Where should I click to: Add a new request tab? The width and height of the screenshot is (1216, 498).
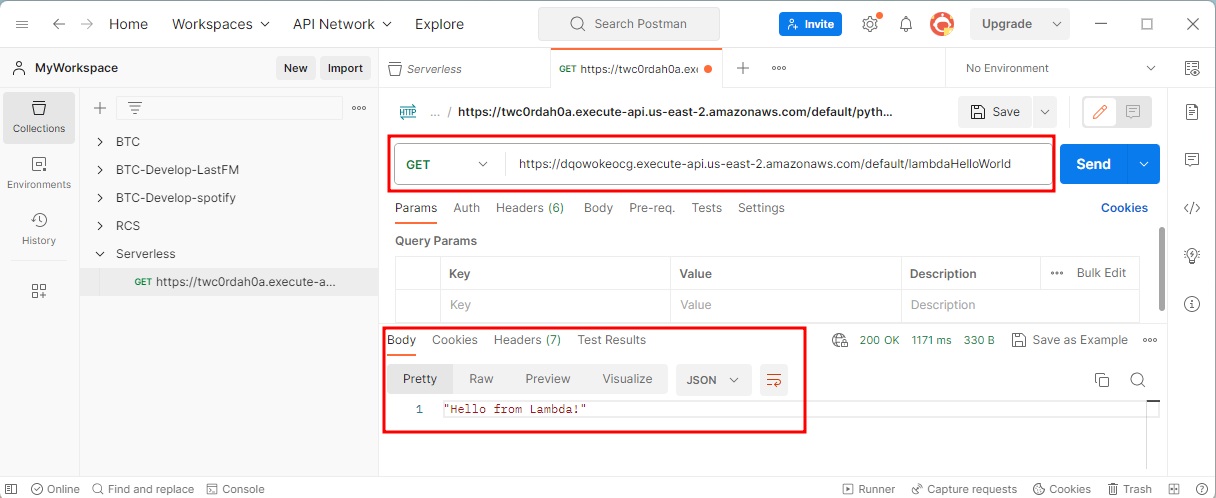pyautogui.click(x=743, y=68)
